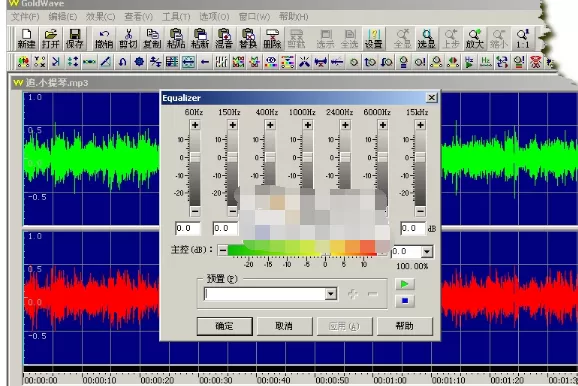
Task: Open the 编辑(E) menu
Action: tap(63, 17)
